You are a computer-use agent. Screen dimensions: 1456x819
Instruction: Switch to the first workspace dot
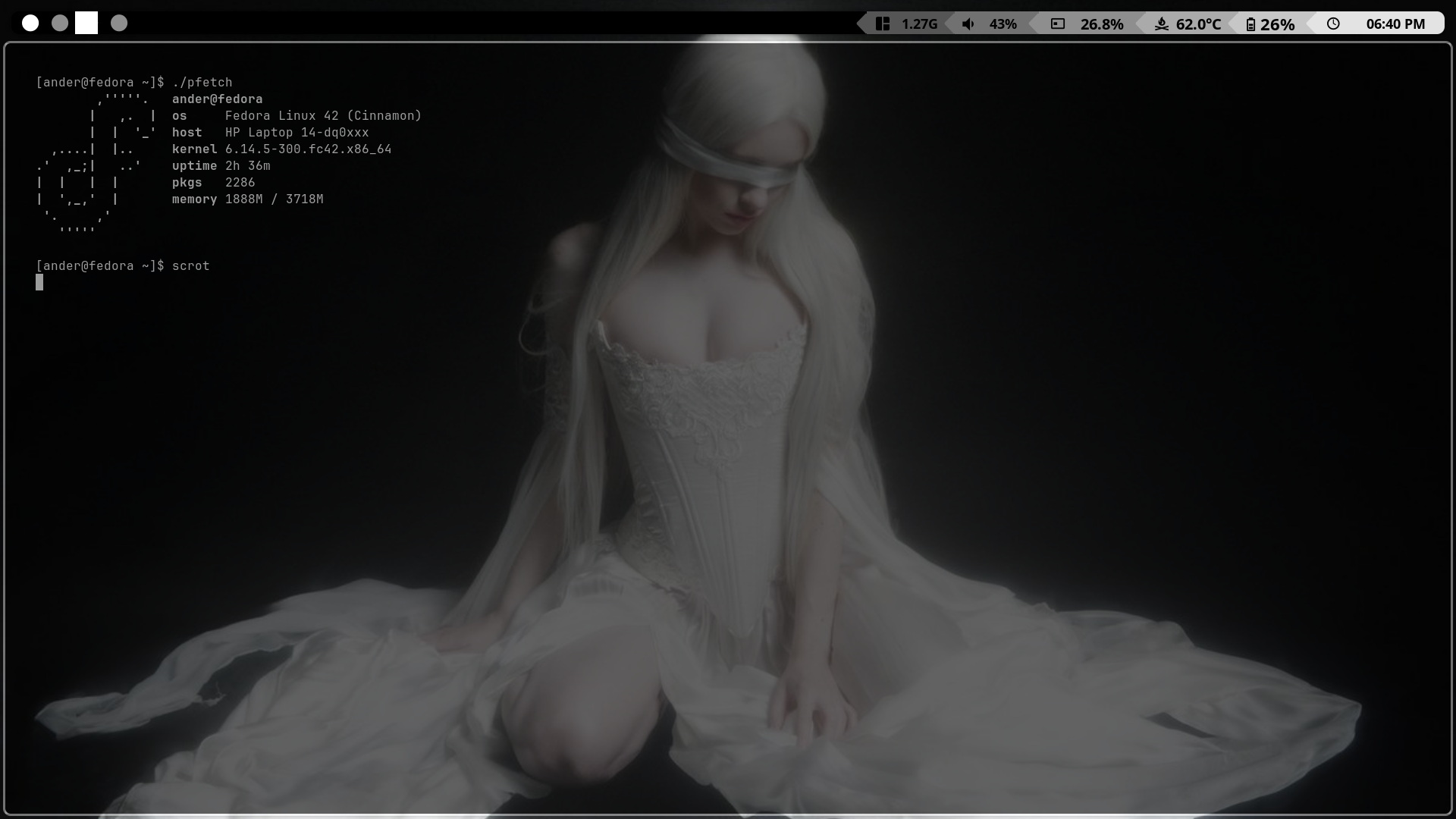pos(30,24)
